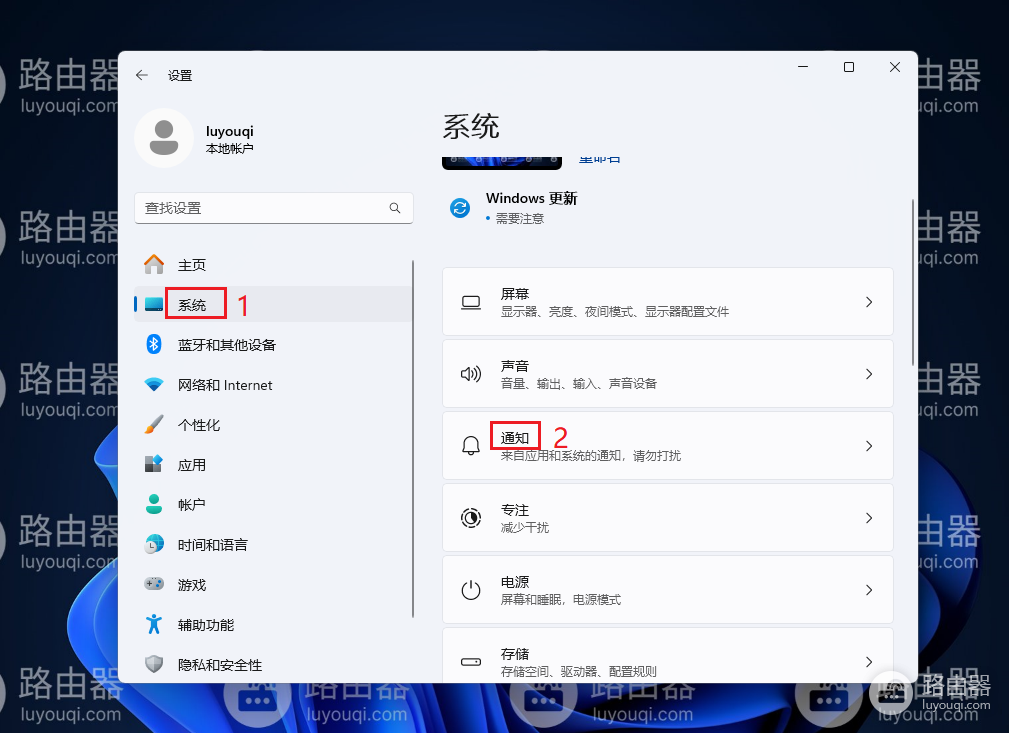Click the device wallpaper thumbnail under 系统

(x=502, y=163)
